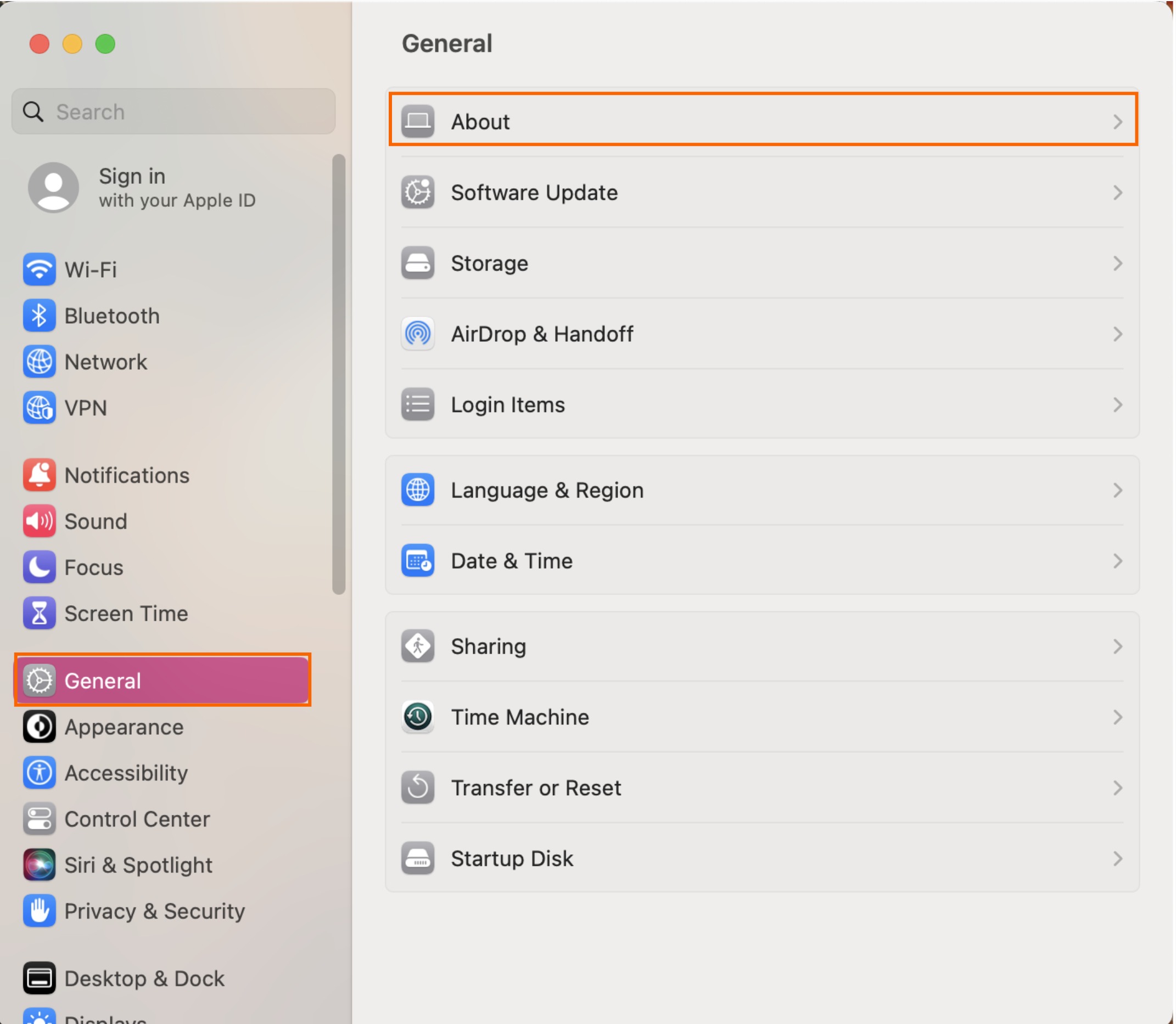Click the About laptop icon
1176x1024 pixels.
(418, 122)
